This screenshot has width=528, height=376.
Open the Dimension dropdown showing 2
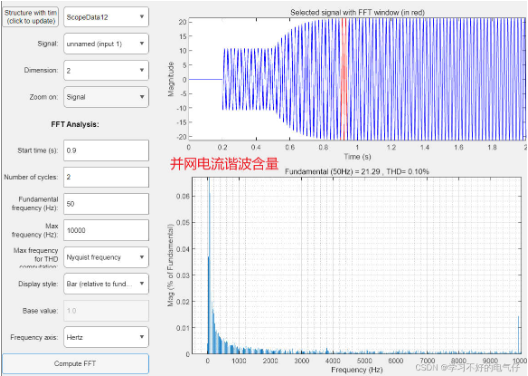(x=106, y=70)
